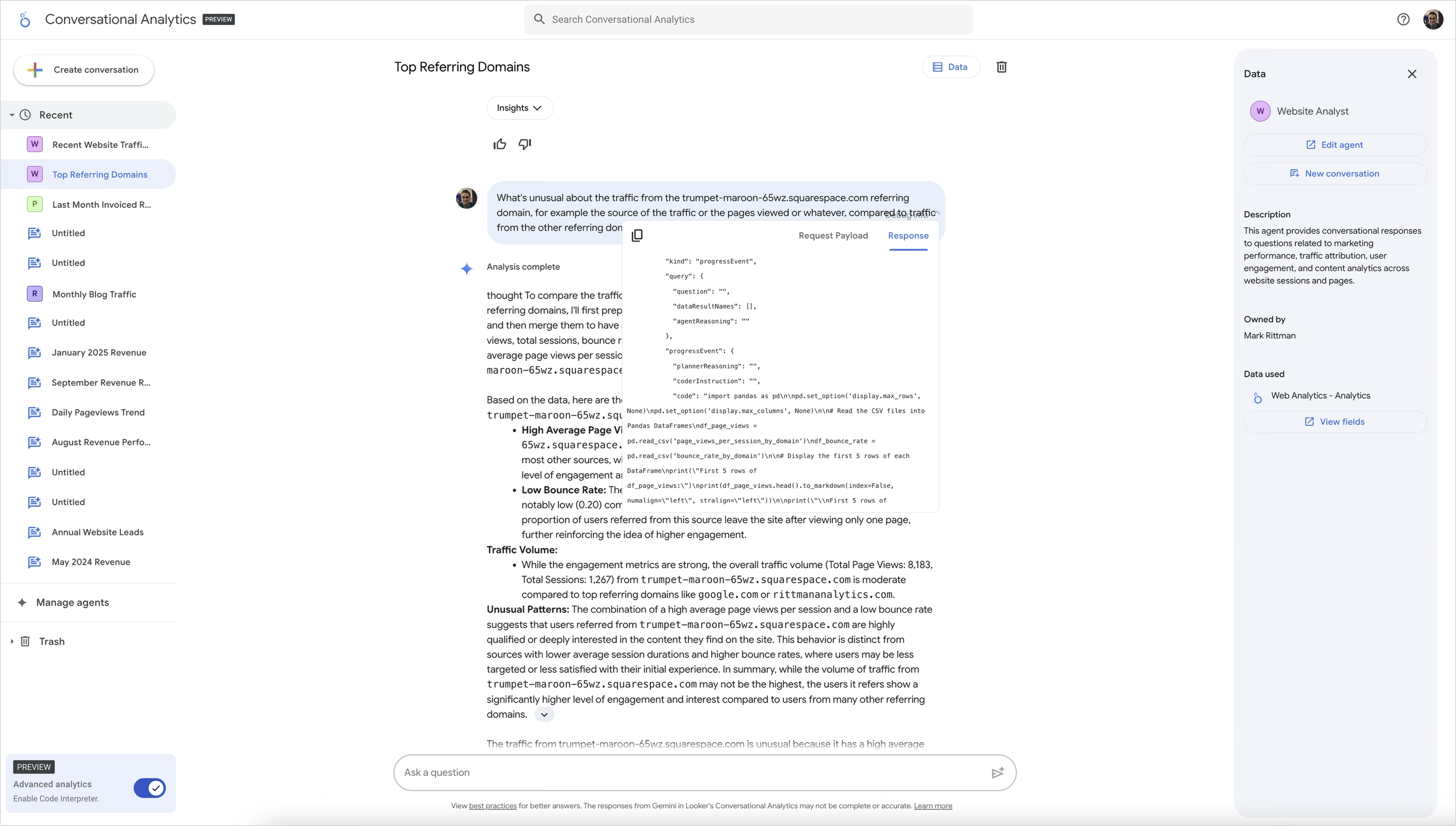Click the R badge of Monthly Blog Traffic
Image resolution: width=1456 pixels, height=826 pixels.
coord(34,294)
